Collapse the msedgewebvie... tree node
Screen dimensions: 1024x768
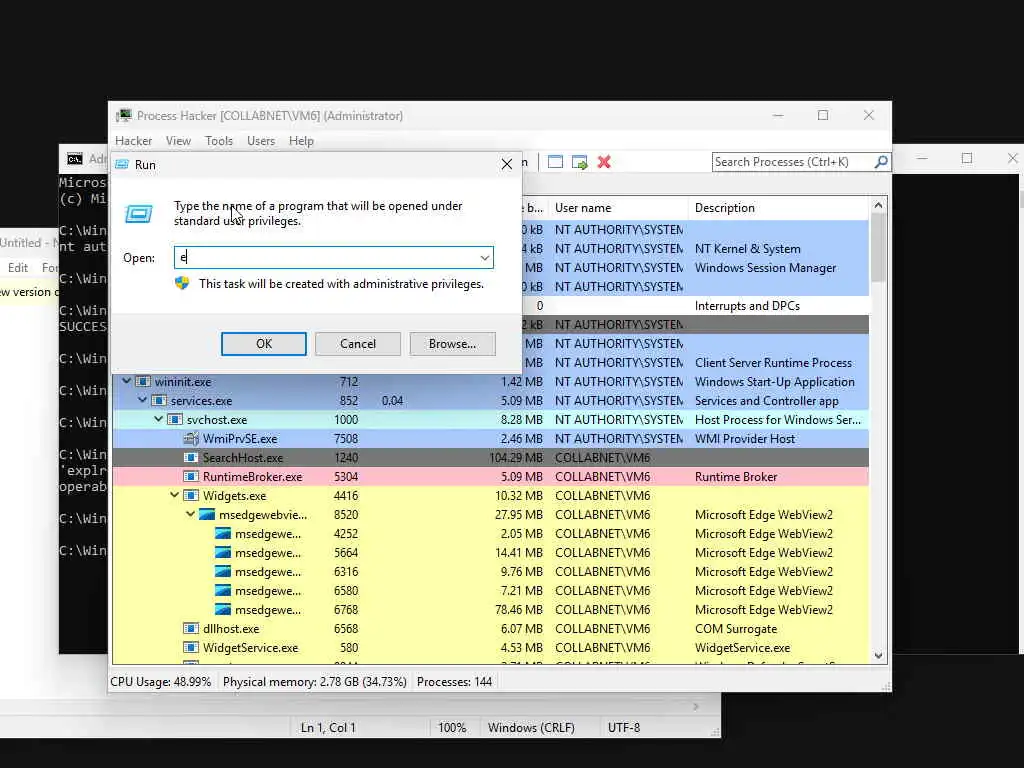(x=190, y=514)
